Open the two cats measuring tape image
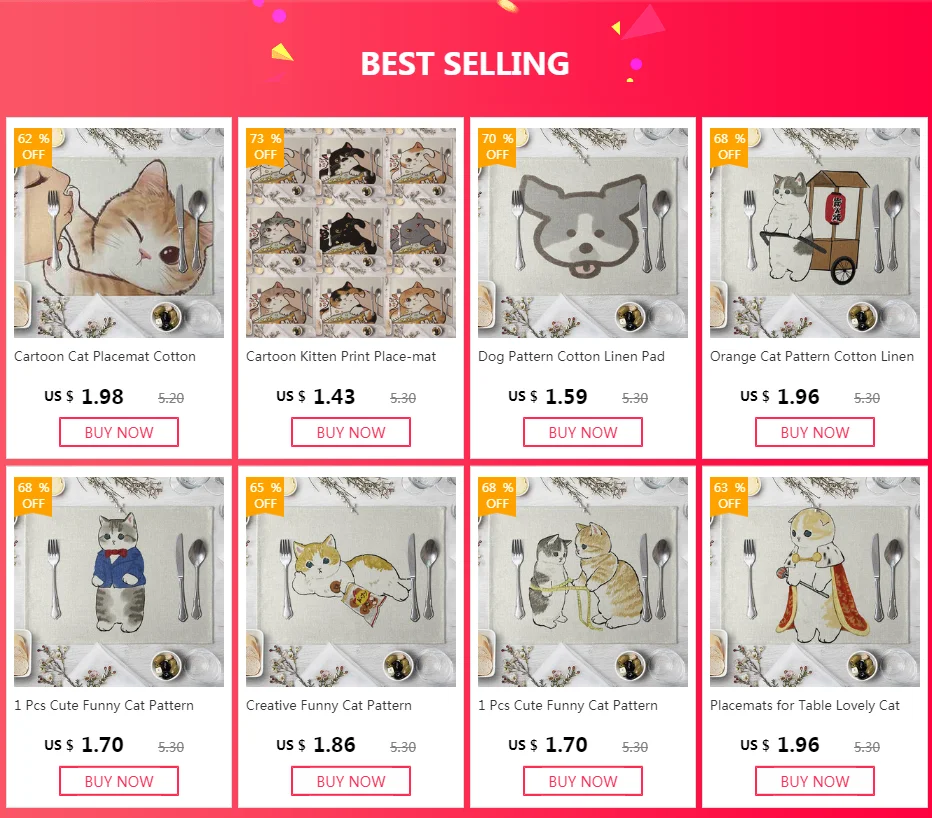This screenshot has width=932, height=818. [582, 582]
